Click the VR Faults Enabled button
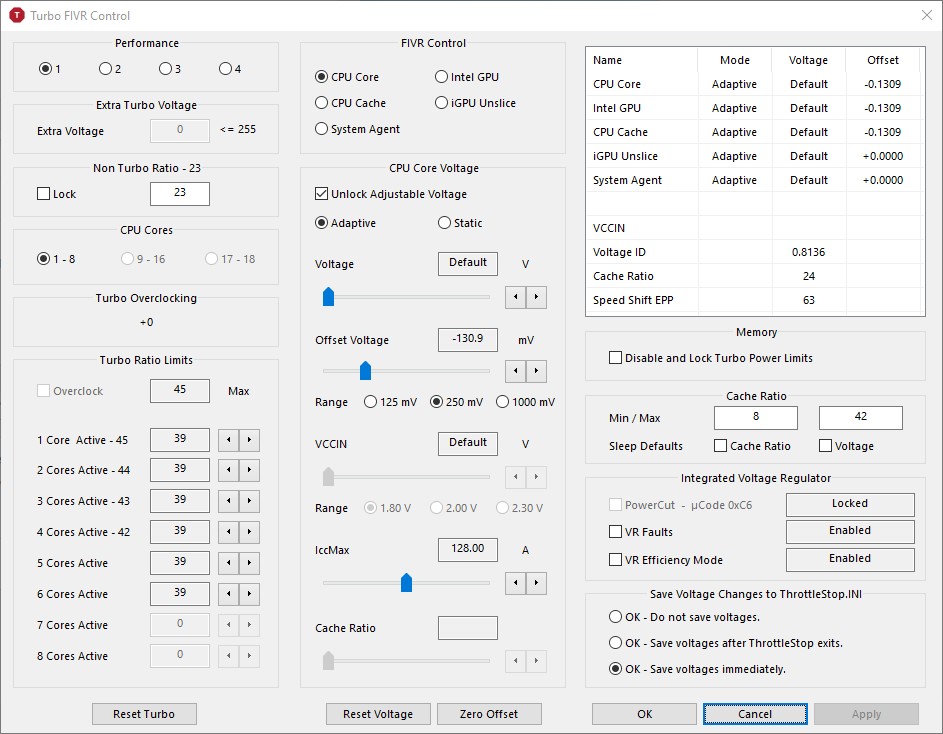Image resolution: width=943 pixels, height=734 pixels. 850,531
